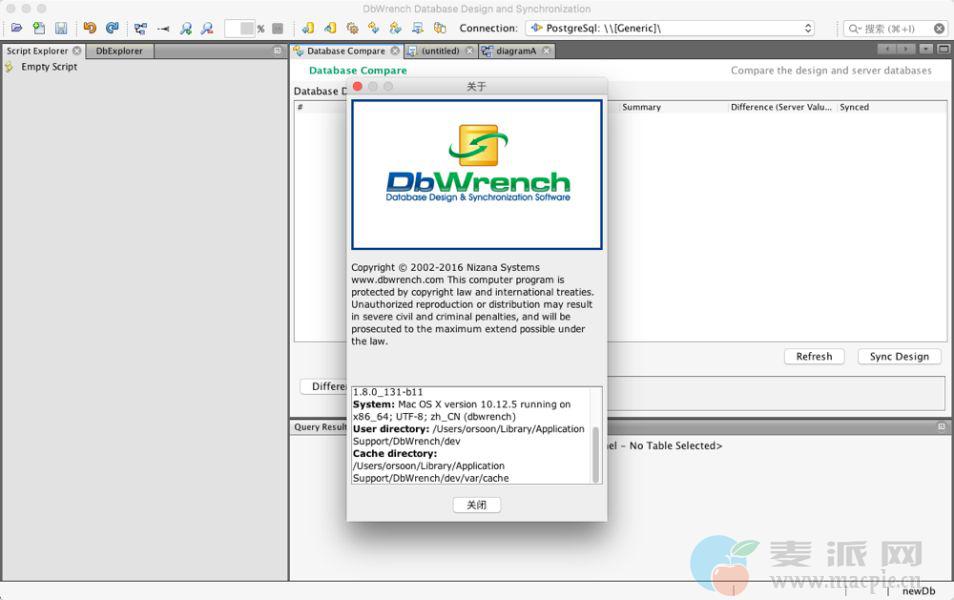Open the Connection PostgreSql dropdown
Image resolution: width=954 pixels, height=600 pixels.
(x=670, y=28)
